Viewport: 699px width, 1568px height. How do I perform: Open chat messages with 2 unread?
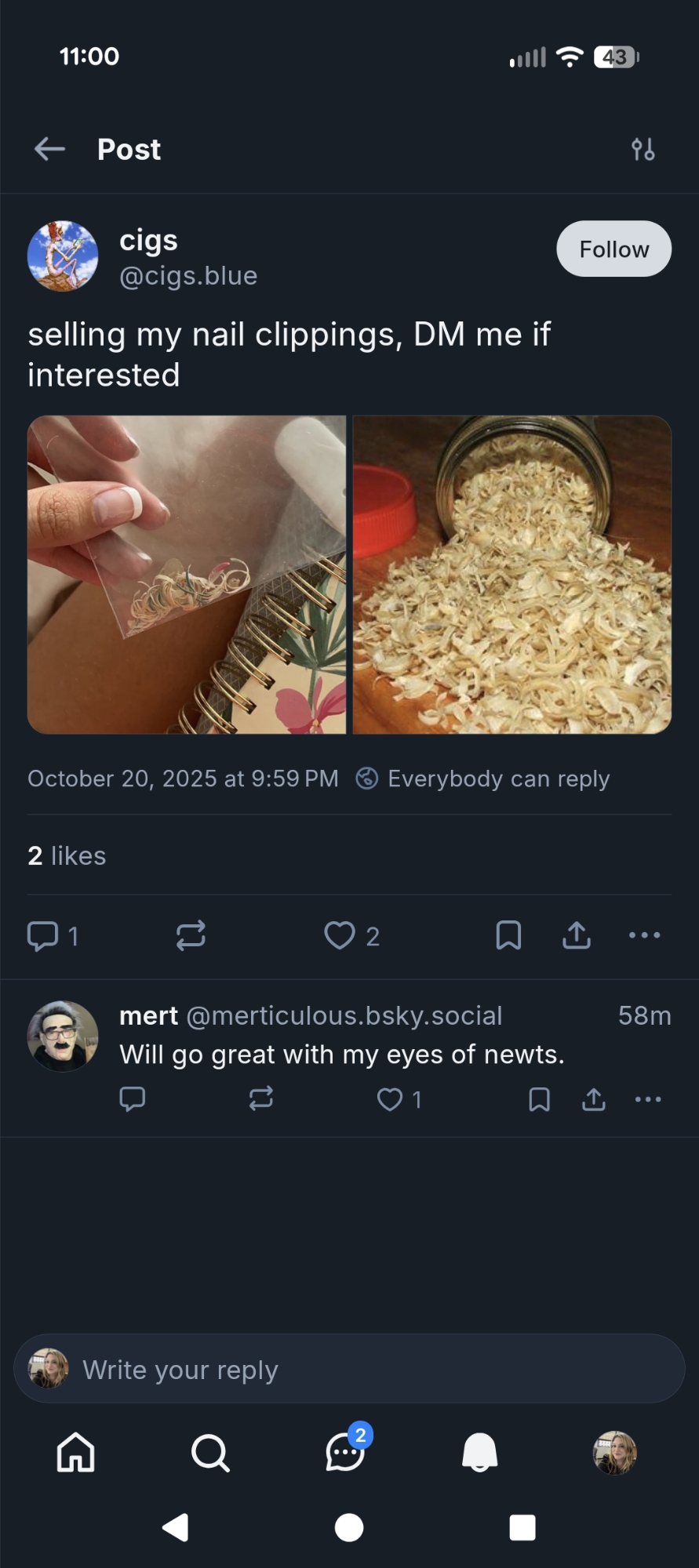[345, 1453]
